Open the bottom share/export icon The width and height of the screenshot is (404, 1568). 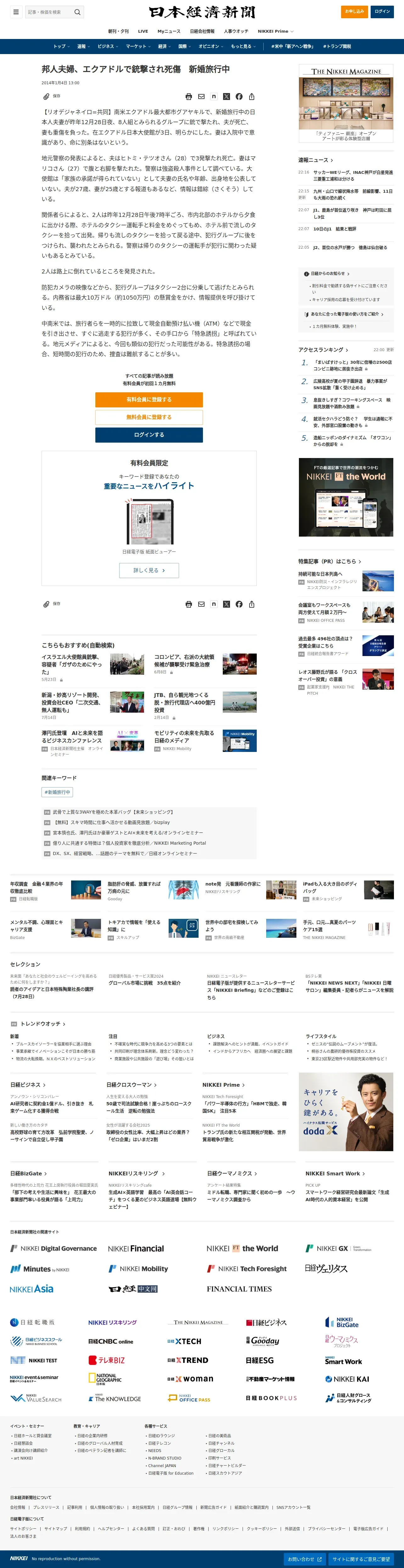pos(252,604)
